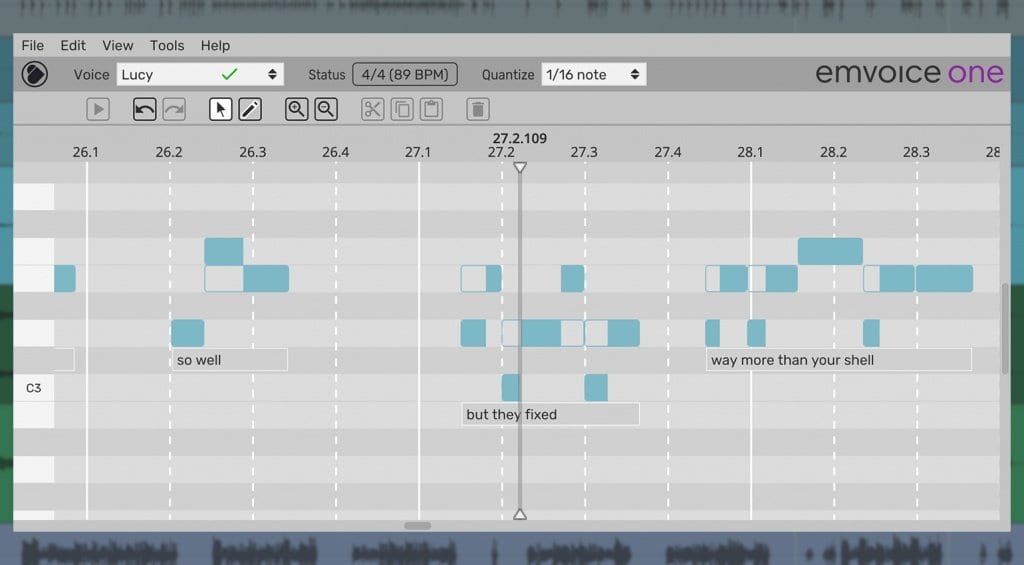
Task: Open the Tools menu
Action: pyautogui.click(x=167, y=46)
